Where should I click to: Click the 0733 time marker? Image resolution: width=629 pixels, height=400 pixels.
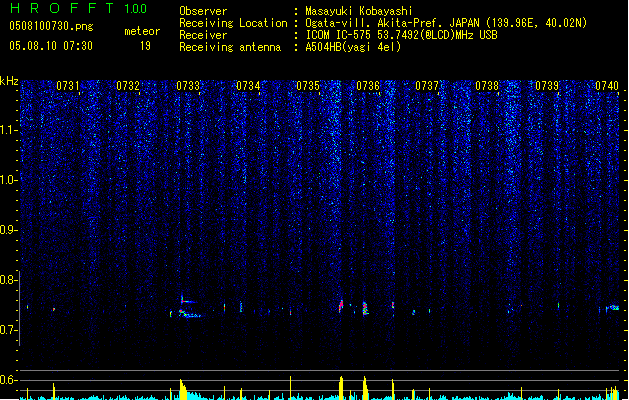point(188,86)
